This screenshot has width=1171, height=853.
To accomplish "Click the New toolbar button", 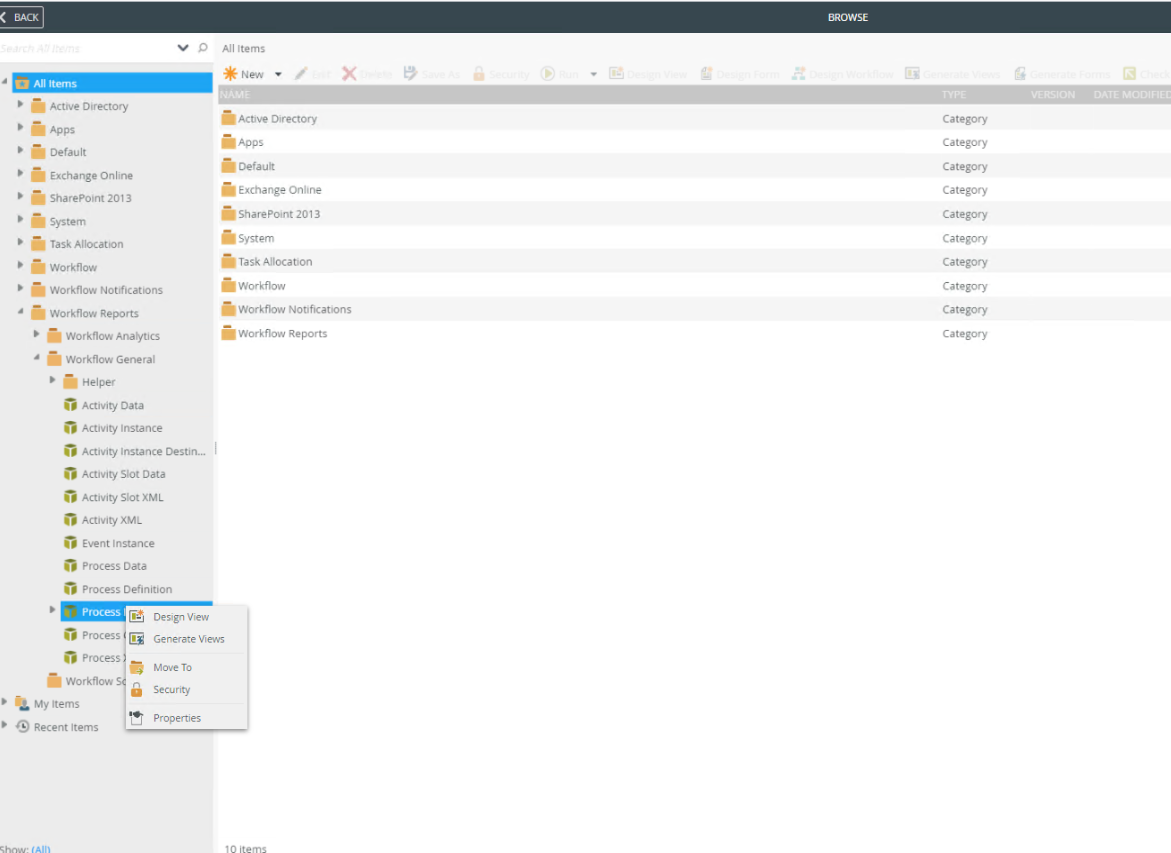I will [244, 74].
